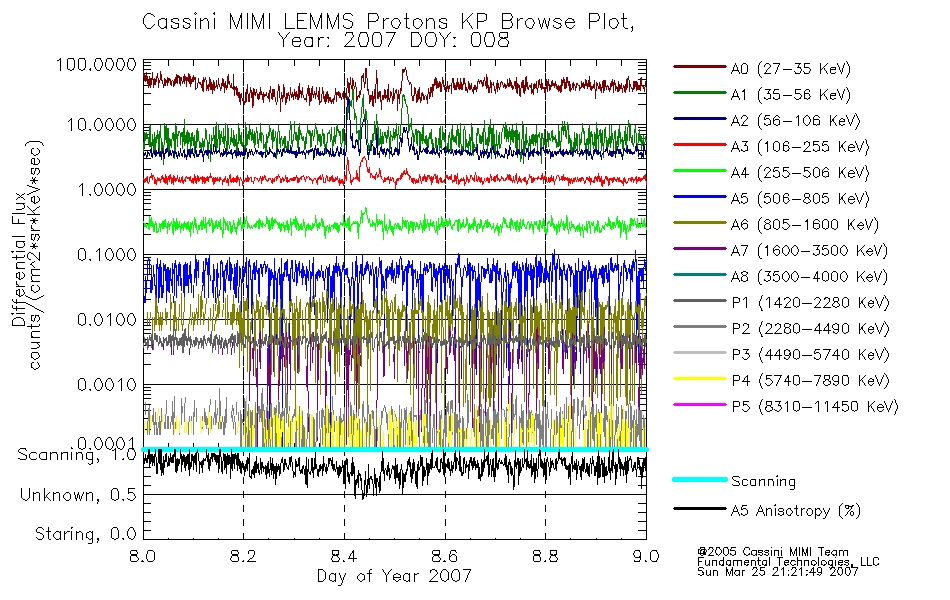The width and height of the screenshot is (950, 600).
Task: Click the 8.6 x-axis tick label
Action: pos(445,556)
